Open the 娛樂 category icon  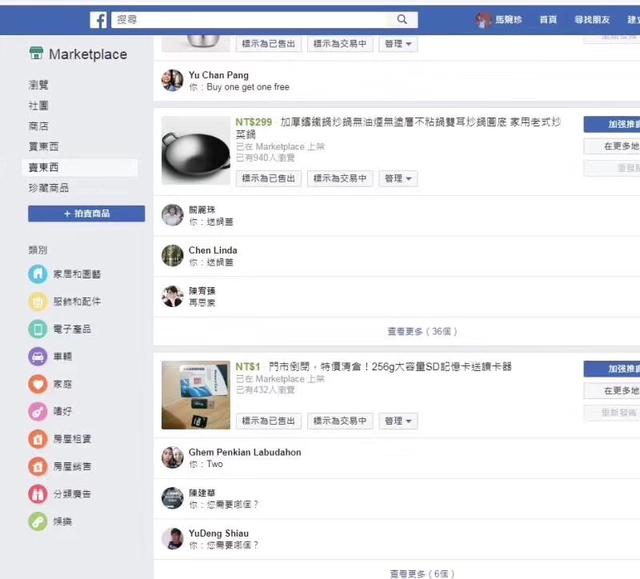[x=38, y=521]
